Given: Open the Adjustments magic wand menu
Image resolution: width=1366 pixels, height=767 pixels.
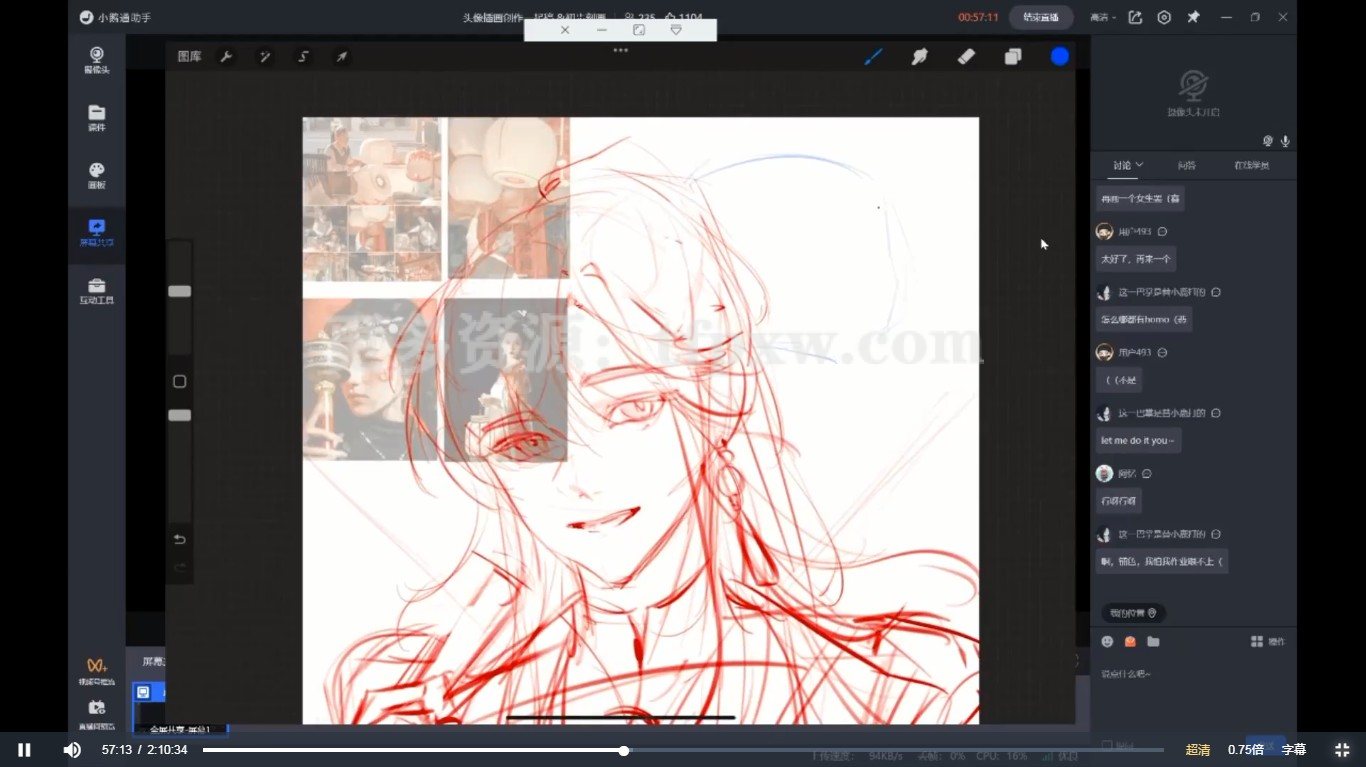Looking at the screenshot, I should [x=264, y=56].
